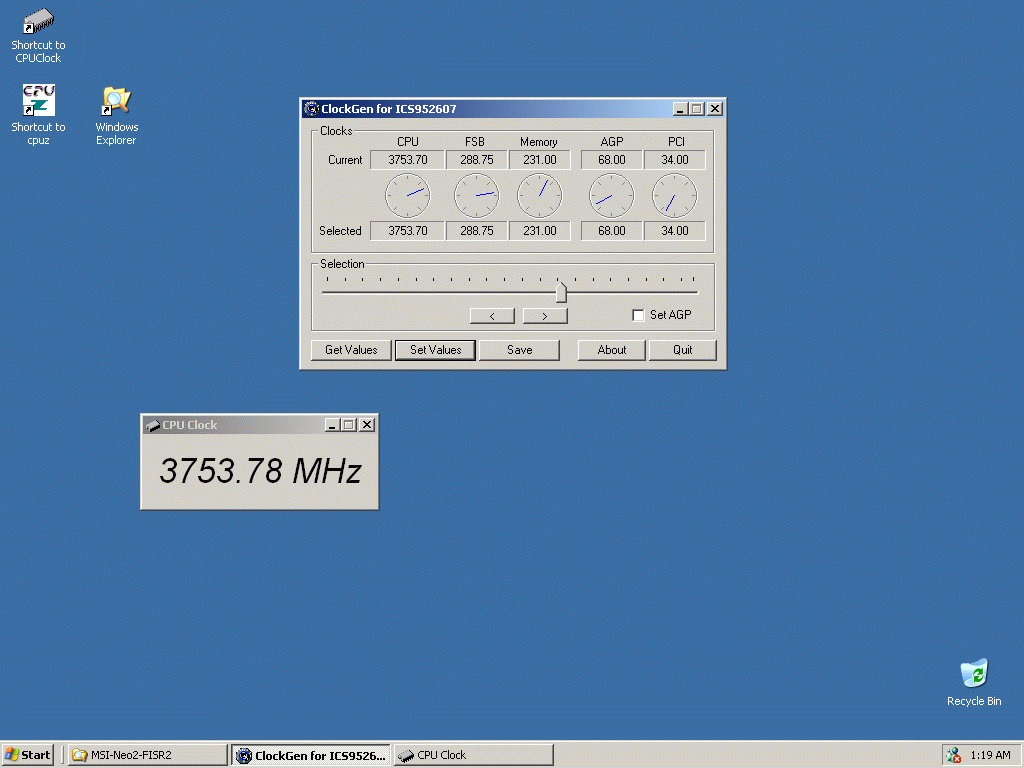
Task: Switch to ClockGen taskbar button
Action: pyautogui.click(x=311, y=755)
